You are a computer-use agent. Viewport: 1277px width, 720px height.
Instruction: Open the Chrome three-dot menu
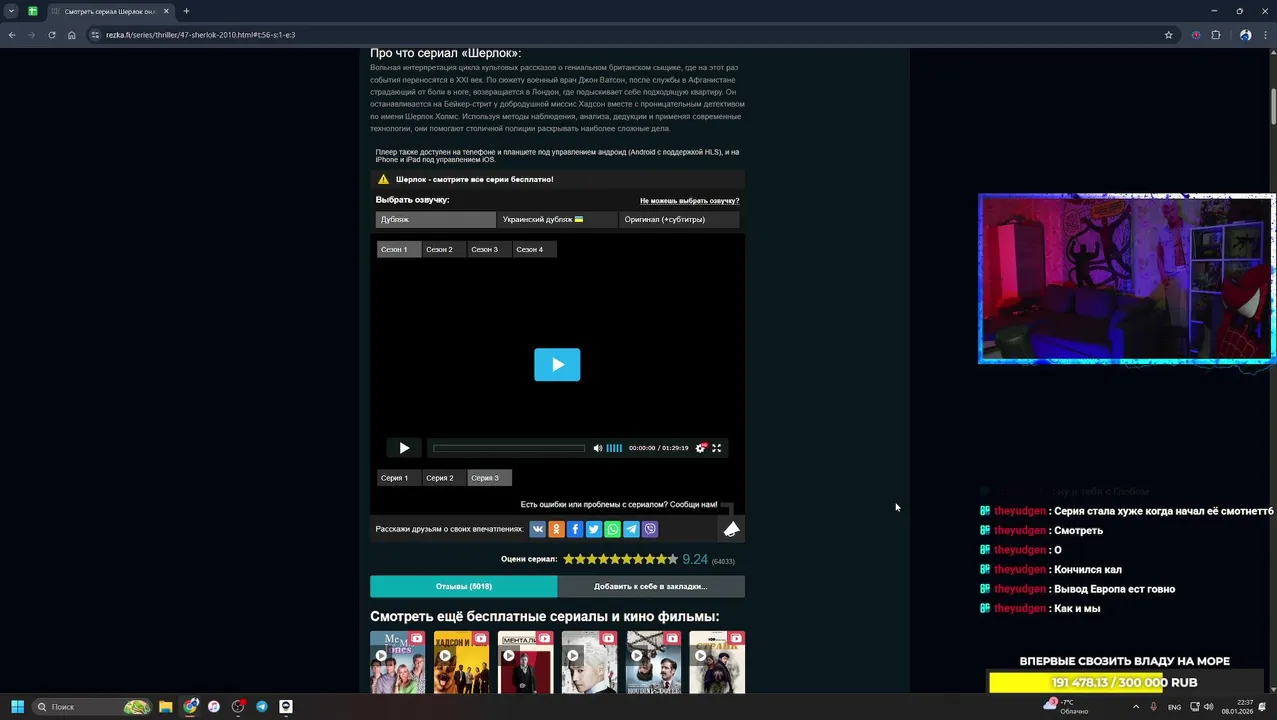(x=1265, y=35)
